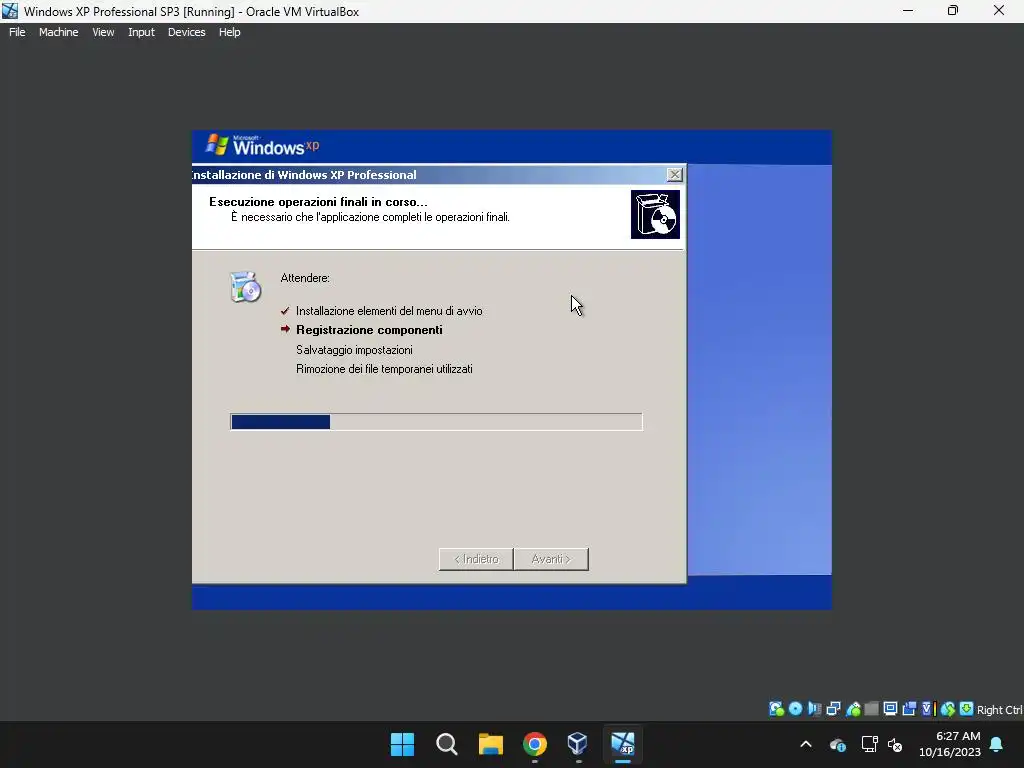Click the network adapter status icon
The height and width of the screenshot is (768, 1024).
tap(833, 709)
